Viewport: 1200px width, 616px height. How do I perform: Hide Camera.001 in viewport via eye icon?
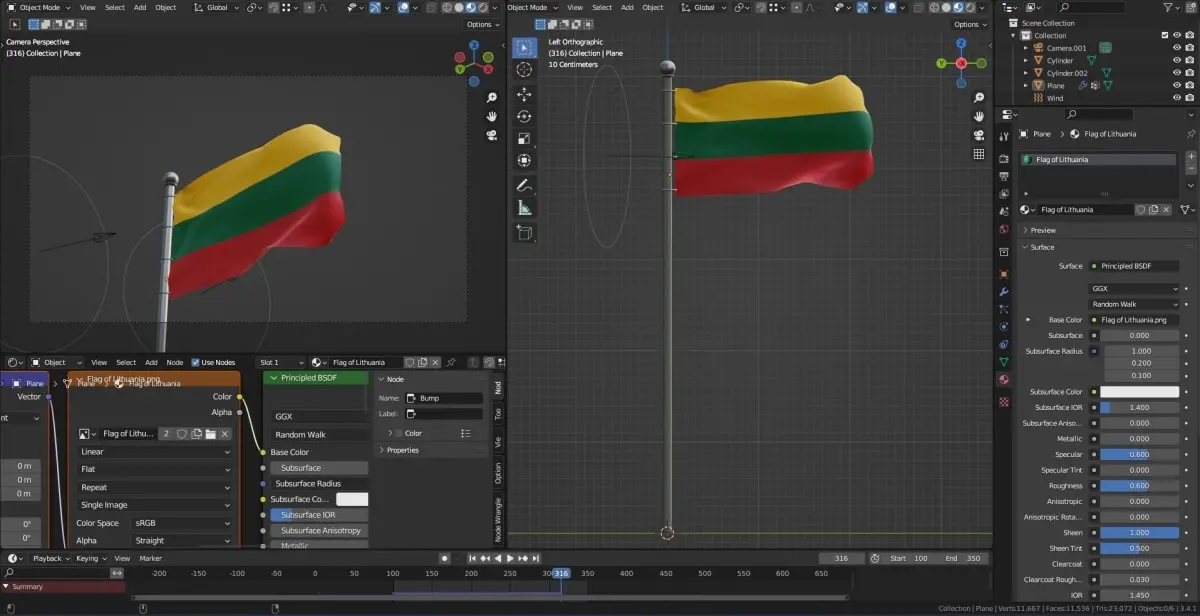coord(1176,48)
